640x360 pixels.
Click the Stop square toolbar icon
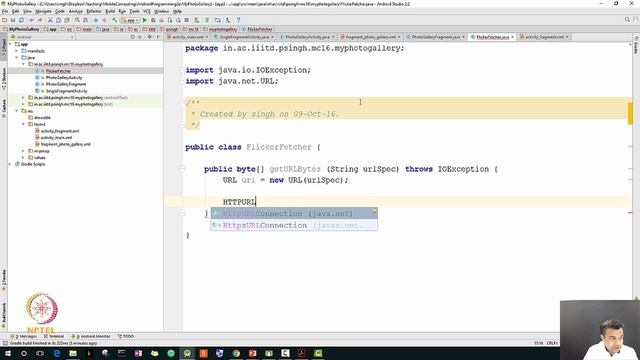point(187,20)
